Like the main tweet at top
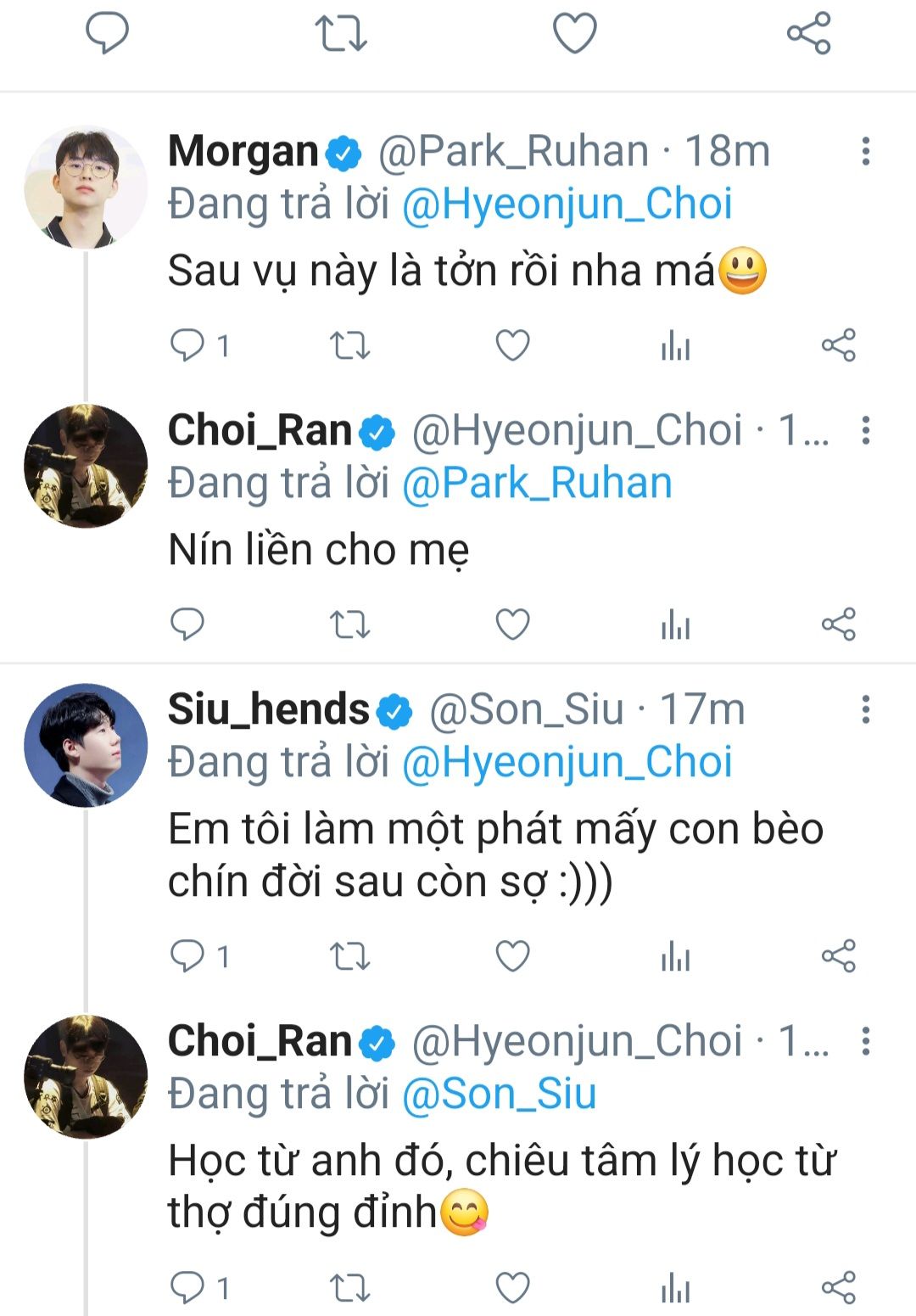This screenshot has width=916, height=1316. click(575, 34)
